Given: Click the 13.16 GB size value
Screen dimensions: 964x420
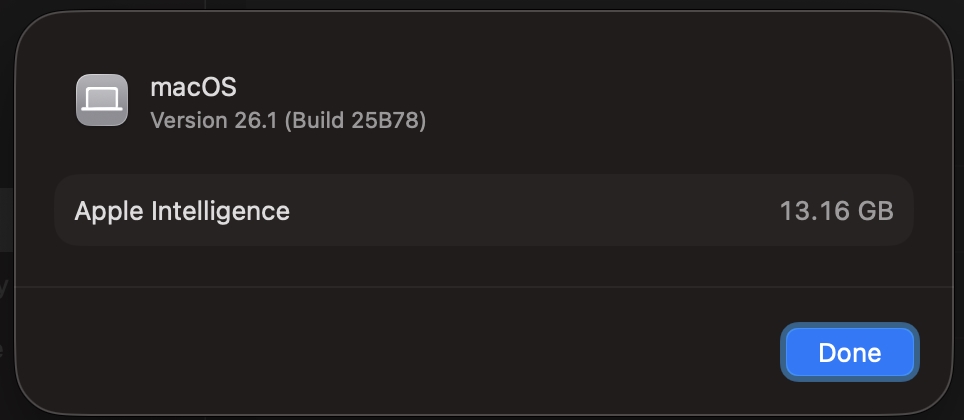Looking at the screenshot, I should pos(836,211).
